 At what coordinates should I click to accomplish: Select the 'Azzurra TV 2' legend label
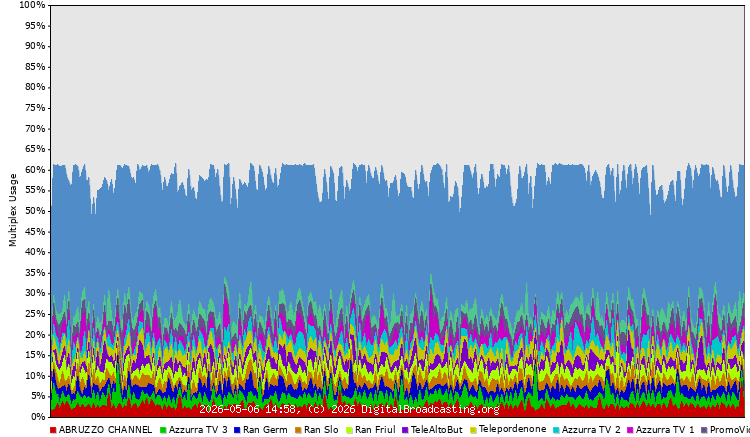tap(591, 430)
